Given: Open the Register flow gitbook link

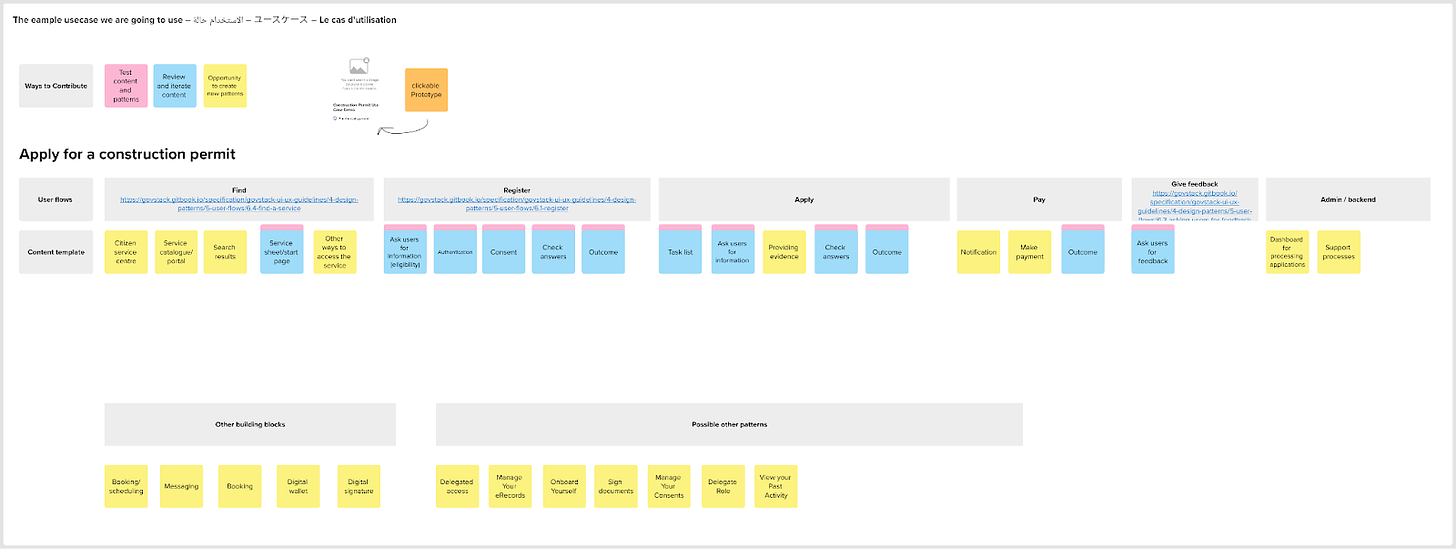Looking at the screenshot, I should coord(517,204).
